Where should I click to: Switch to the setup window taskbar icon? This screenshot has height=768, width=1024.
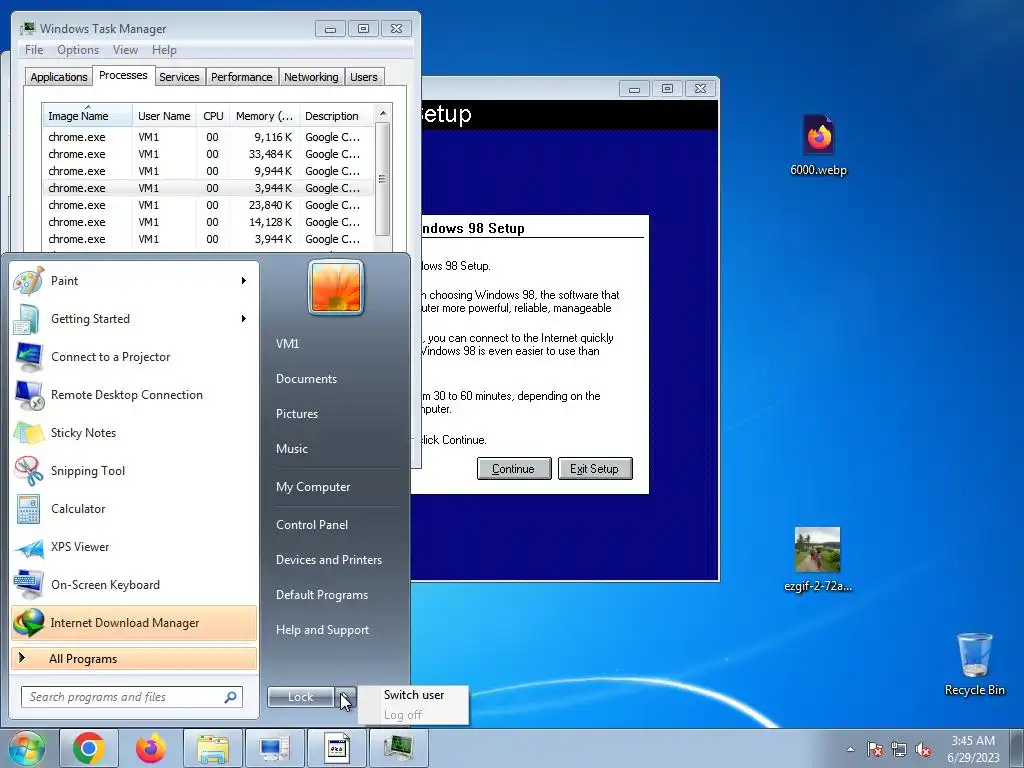(x=336, y=748)
